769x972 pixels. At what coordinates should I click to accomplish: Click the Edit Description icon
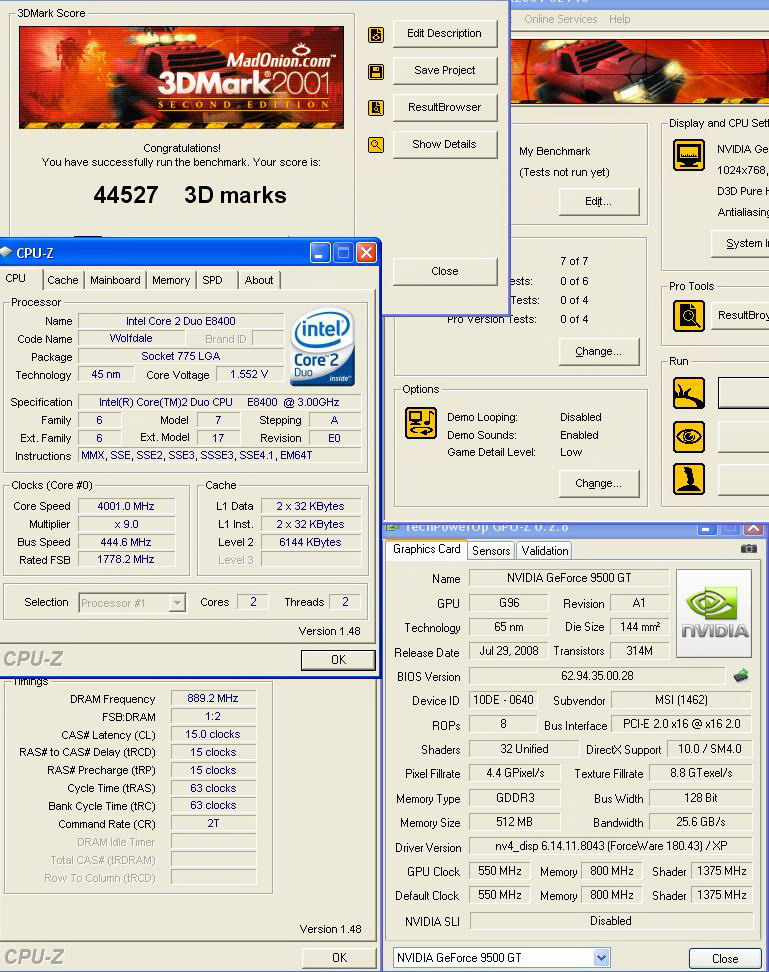(376, 35)
